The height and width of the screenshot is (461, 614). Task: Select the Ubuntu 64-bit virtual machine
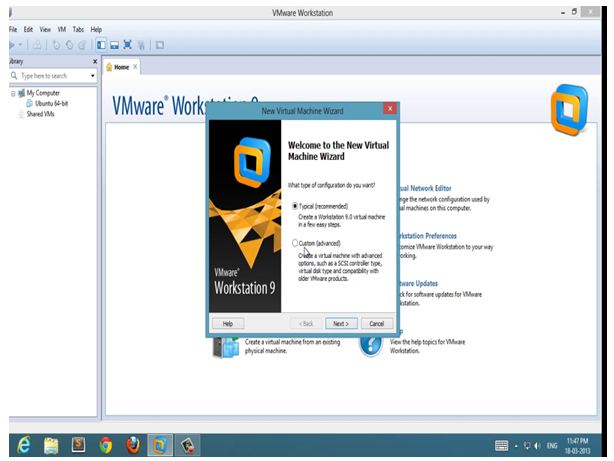click(x=51, y=103)
